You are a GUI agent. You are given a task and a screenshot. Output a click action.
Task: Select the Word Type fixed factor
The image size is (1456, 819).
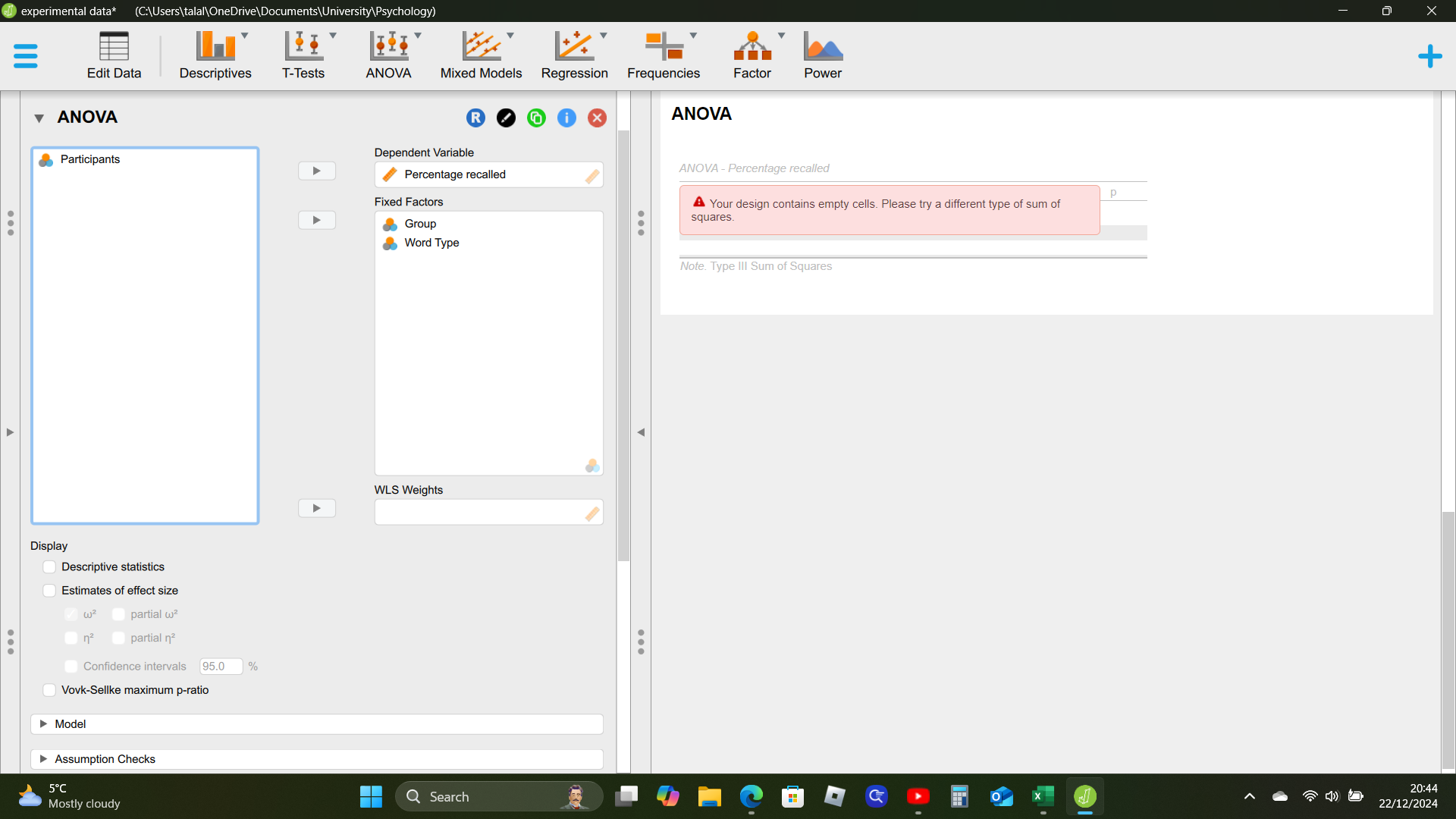pyautogui.click(x=431, y=243)
